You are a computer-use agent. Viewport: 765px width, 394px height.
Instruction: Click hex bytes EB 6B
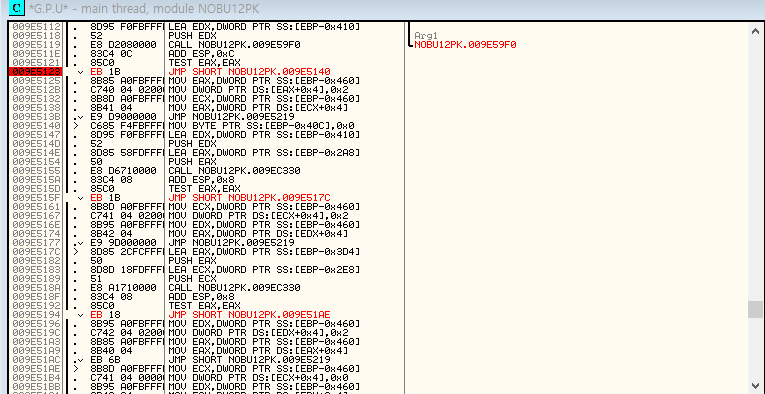[x=105, y=360]
